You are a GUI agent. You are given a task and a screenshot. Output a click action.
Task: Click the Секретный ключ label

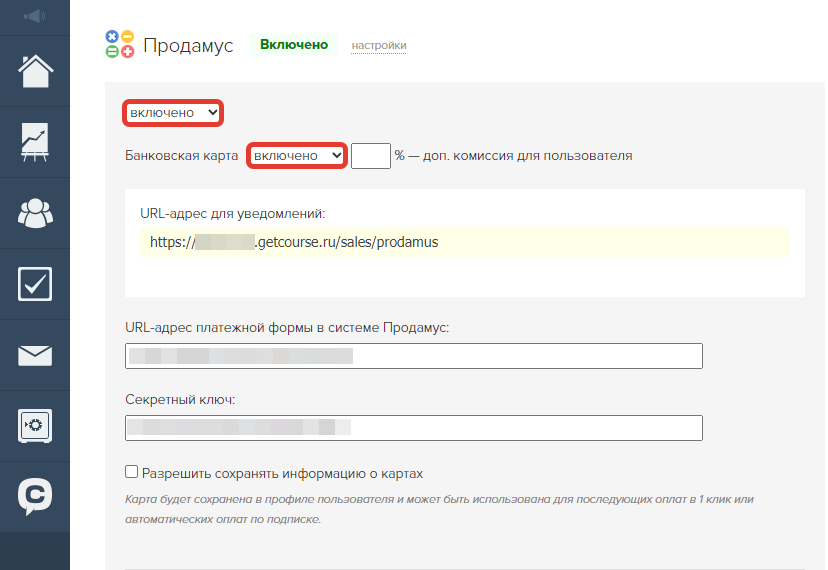point(180,400)
